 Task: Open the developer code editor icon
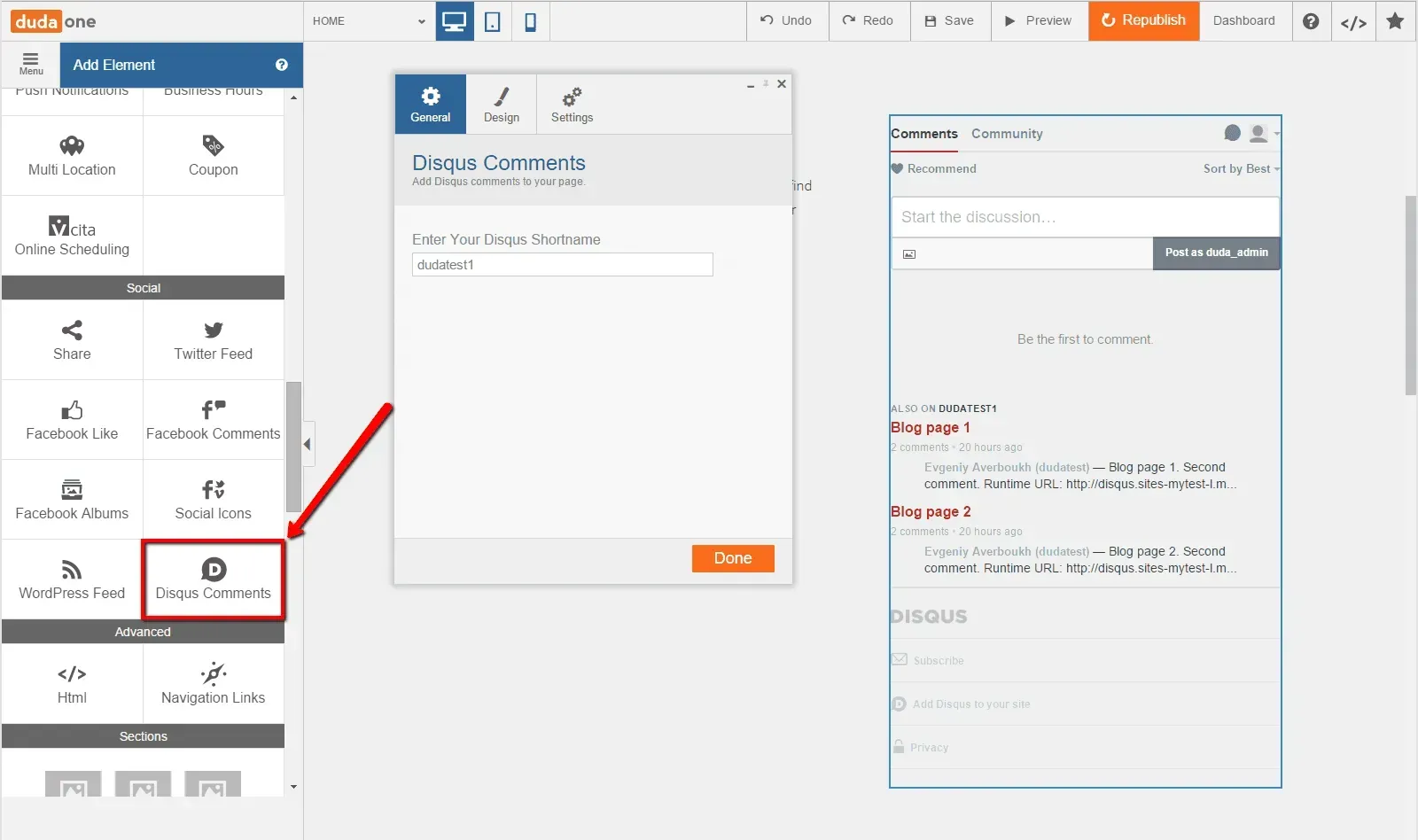[1353, 21]
